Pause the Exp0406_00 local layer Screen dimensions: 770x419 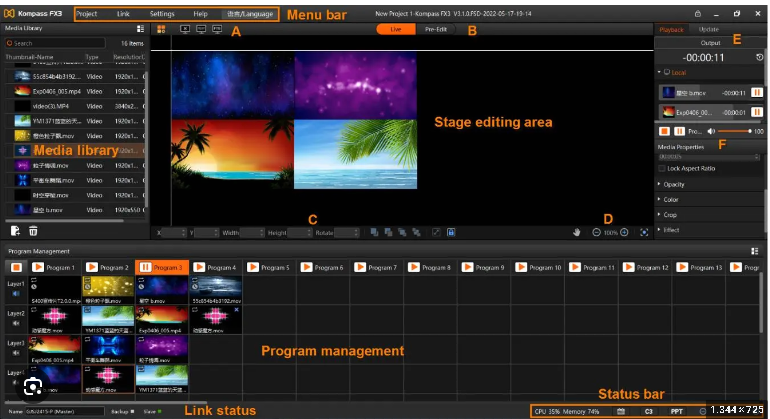click(x=757, y=112)
